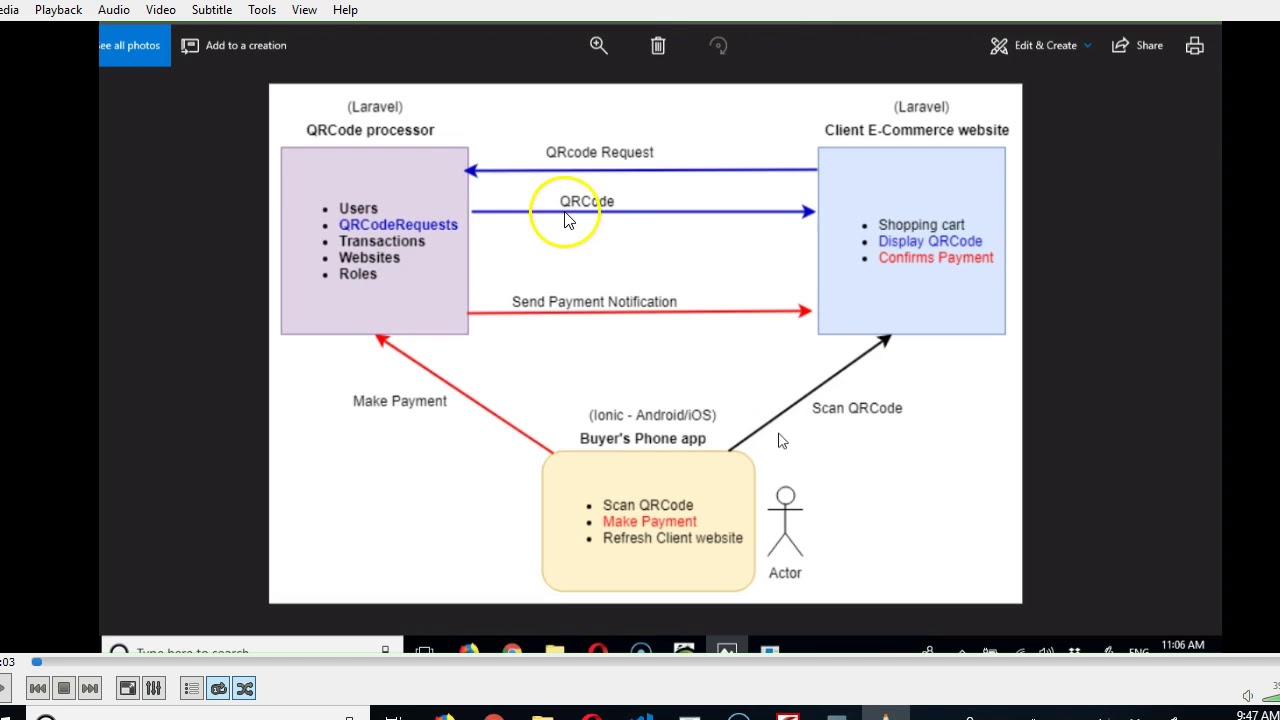Image resolution: width=1280 pixels, height=720 pixels.
Task: Toggle the shuffle random button
Action: pos(244,688)
